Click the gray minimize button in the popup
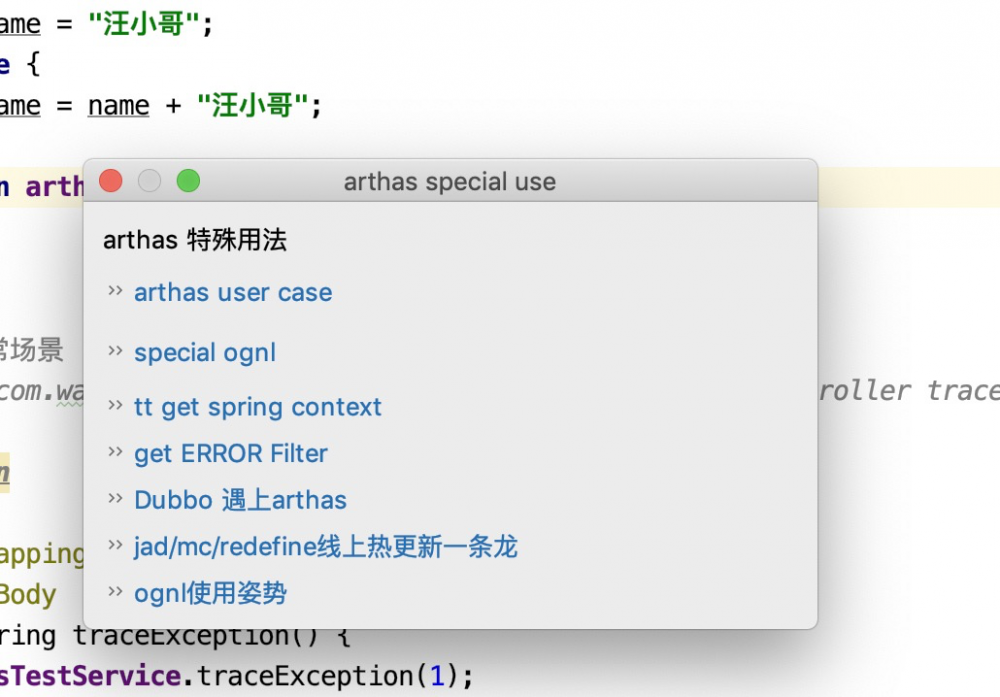The width and height of the screenshot is (1000, 697). 149,181
